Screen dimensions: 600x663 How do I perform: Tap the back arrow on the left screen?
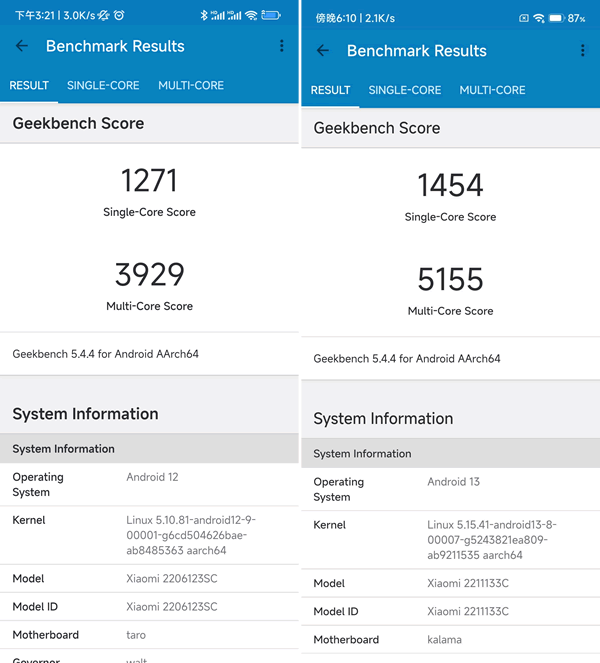point(22,46)
